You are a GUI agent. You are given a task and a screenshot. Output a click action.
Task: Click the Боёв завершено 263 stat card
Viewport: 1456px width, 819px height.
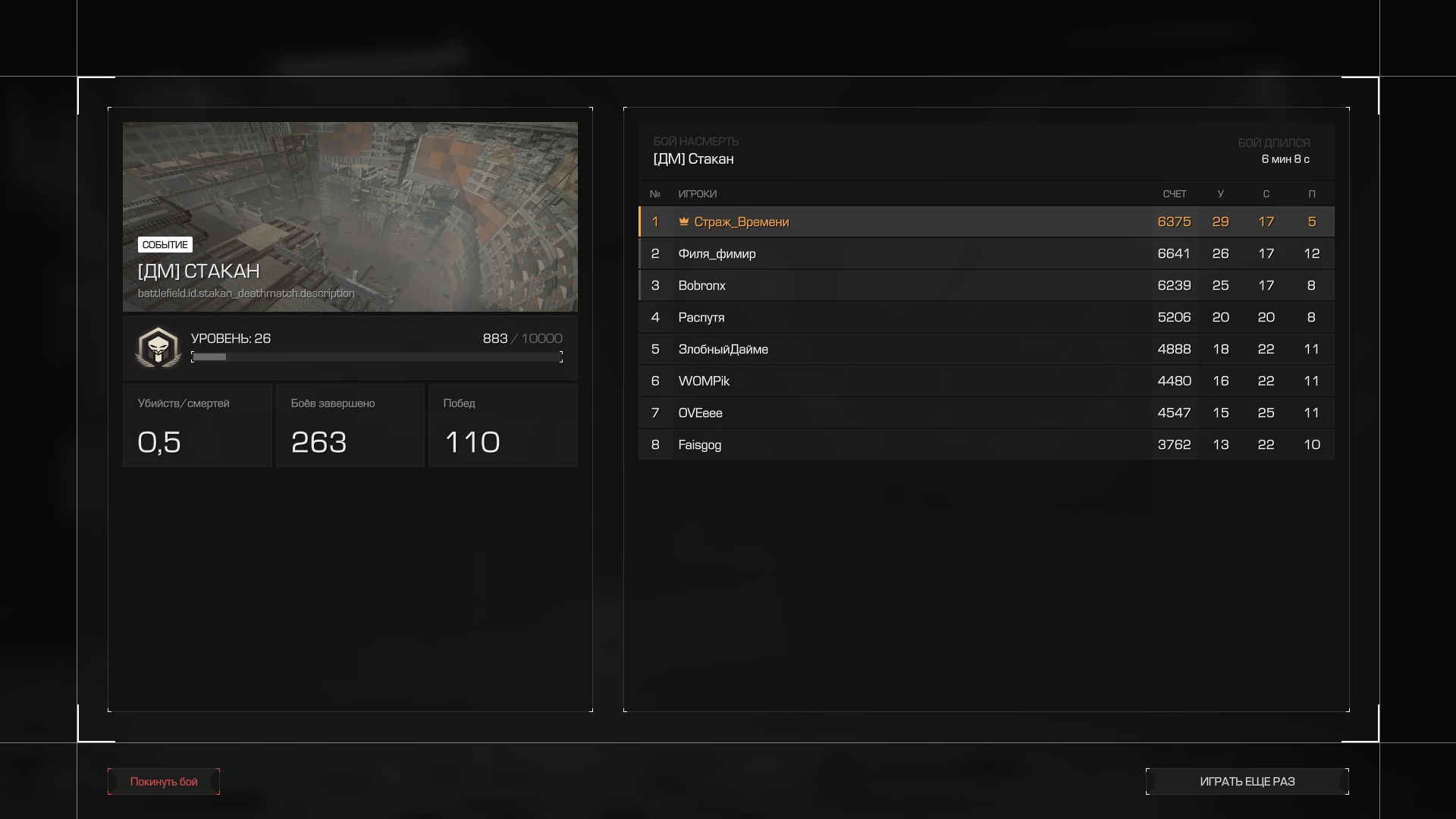click(x=350, y=425)
